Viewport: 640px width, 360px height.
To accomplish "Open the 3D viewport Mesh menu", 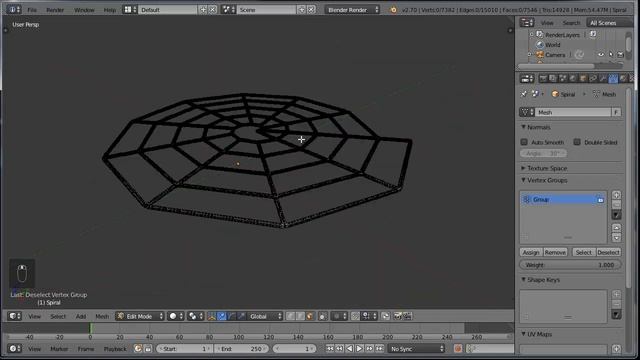I will [102, 316].
